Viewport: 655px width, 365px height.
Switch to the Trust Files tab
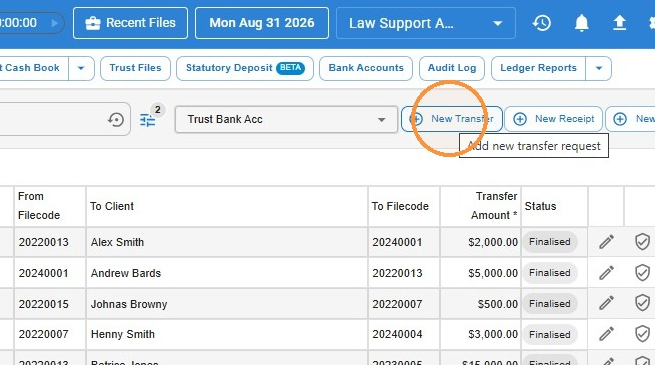[135, 68]
